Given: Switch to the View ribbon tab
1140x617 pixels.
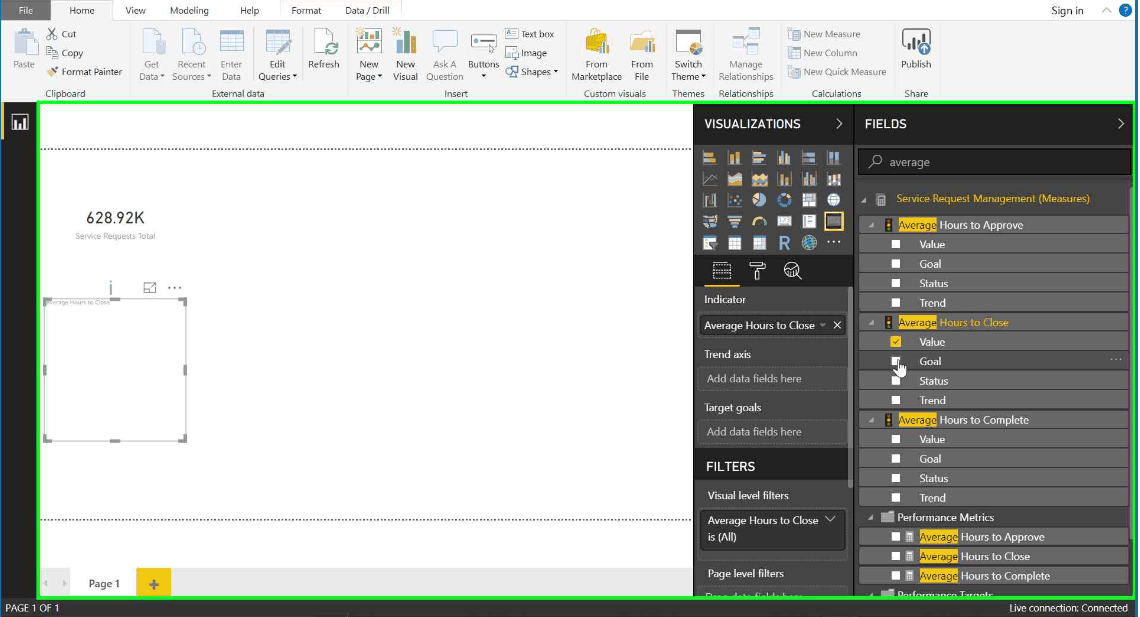Looking at the screenshot, I should pos(135,10).
